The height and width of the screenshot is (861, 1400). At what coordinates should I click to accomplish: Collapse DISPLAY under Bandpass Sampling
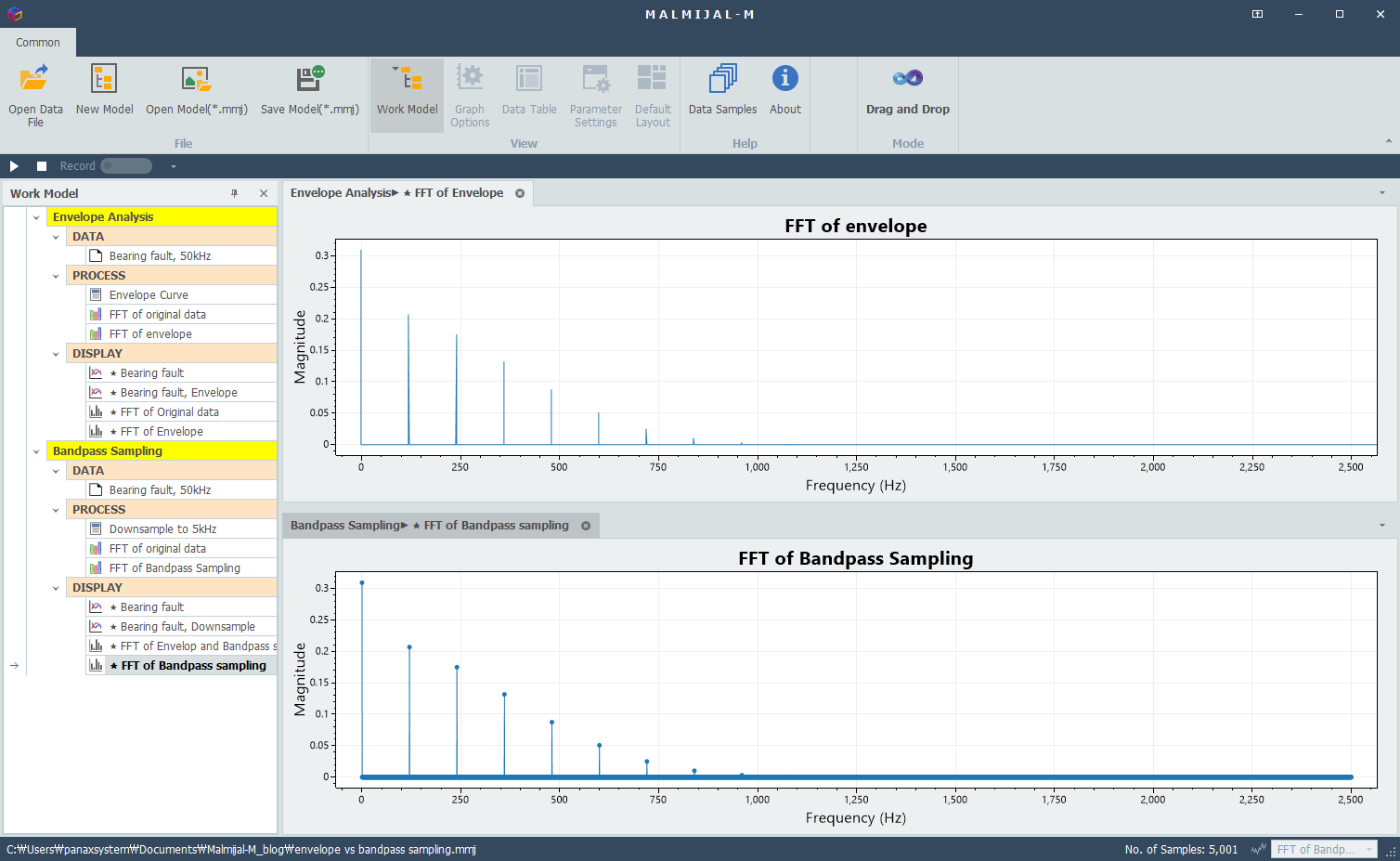(56, 588)
